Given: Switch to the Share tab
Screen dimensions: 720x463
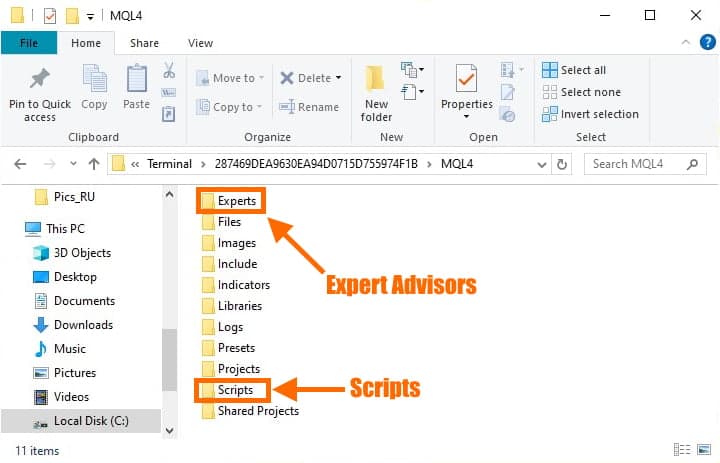Looking at the screenshot, I should coord(144,43).
